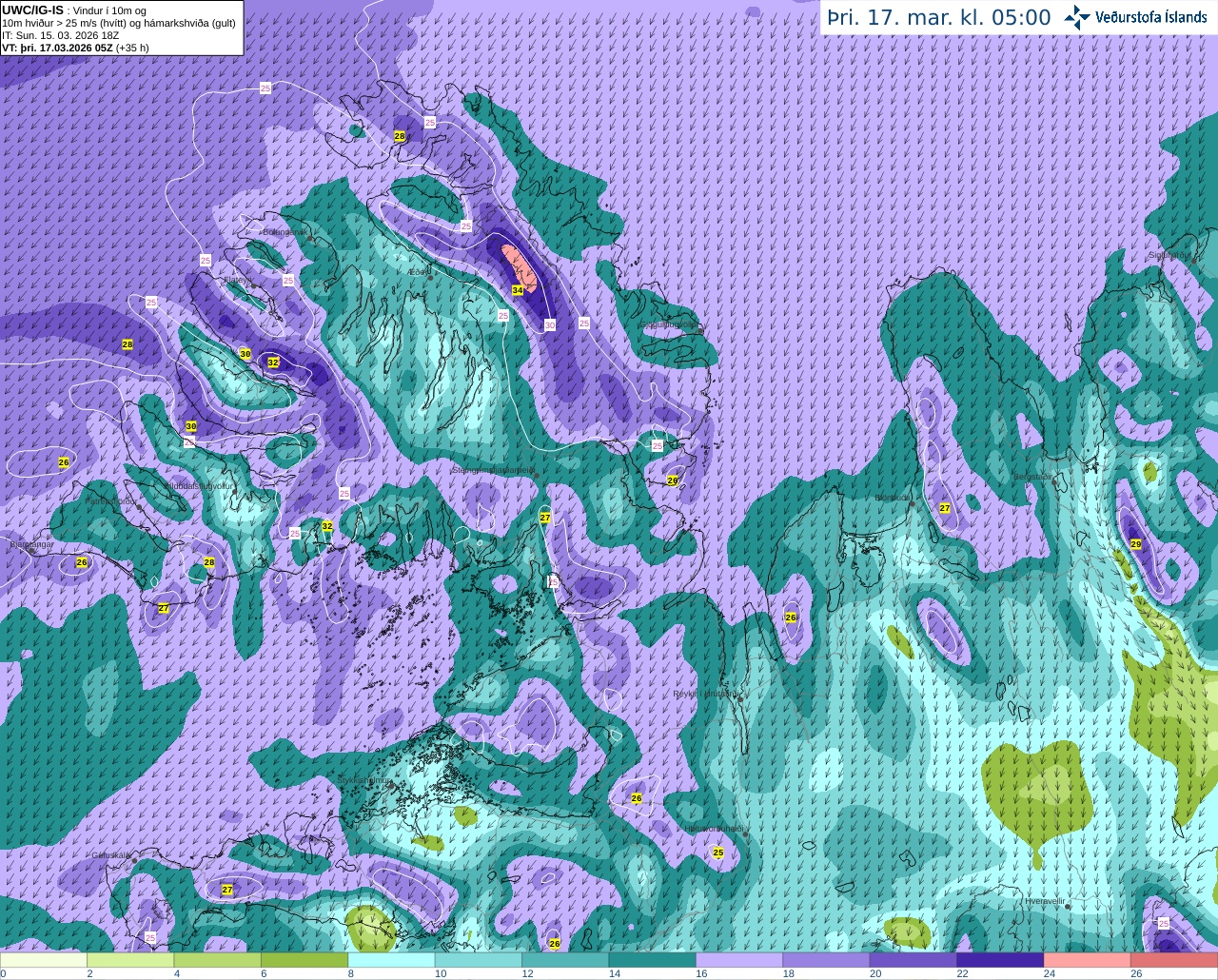Screen dimensions: 1218x980
Task: Click the 8–10 m/s light cyan legend swatch
Action: (x=392, y=960)
